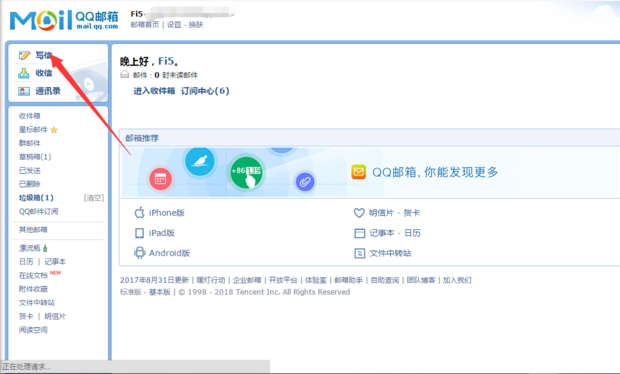Image resolution: width=620 pixels, height=374 pixels.
Task: Open QQ邮件订阅 in sidebar
Action: (x=38, y=212)
